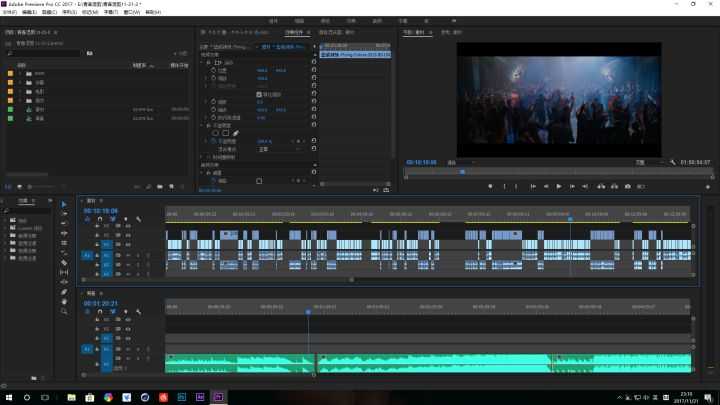The height and width of the screenshot is (405, 720).
Task: Click the Program monitor current timecode
Action: (422, 161)
